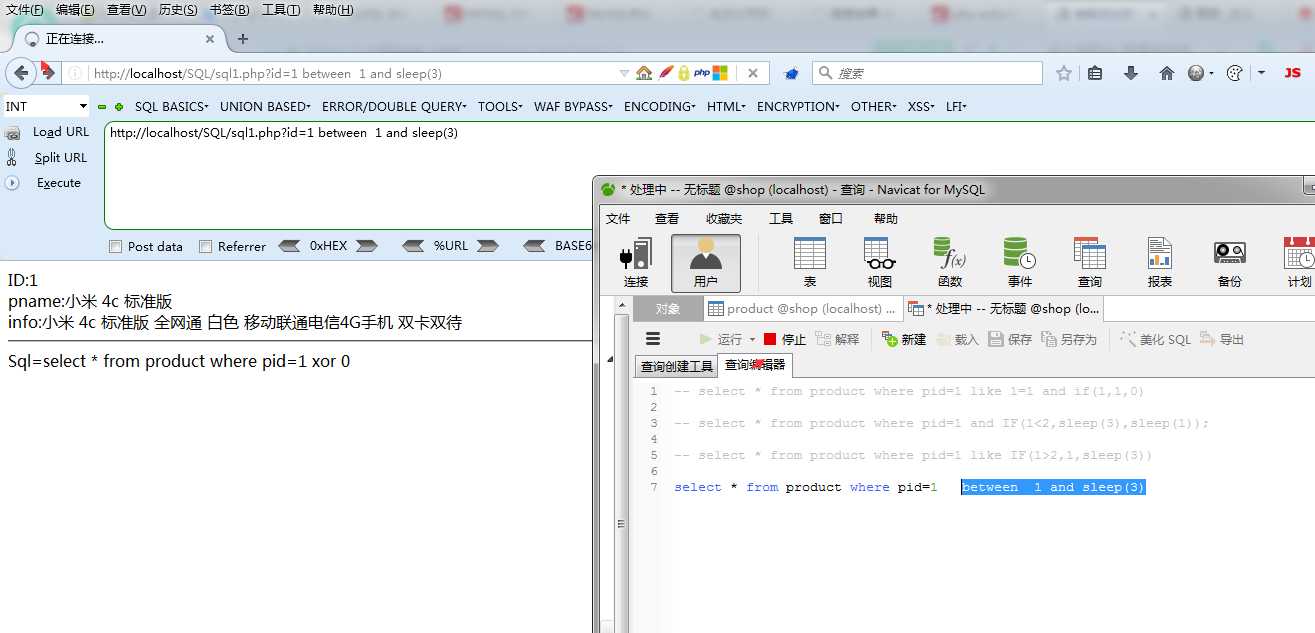Open the Firefox downloads arrow icon

1131,73
